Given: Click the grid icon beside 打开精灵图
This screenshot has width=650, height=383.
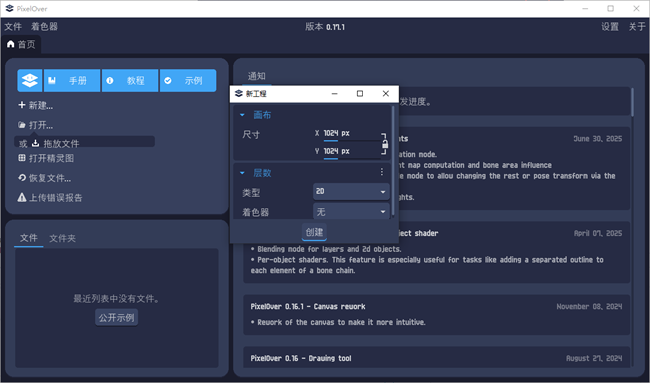Looking at the screenshot, I should 22,158.
